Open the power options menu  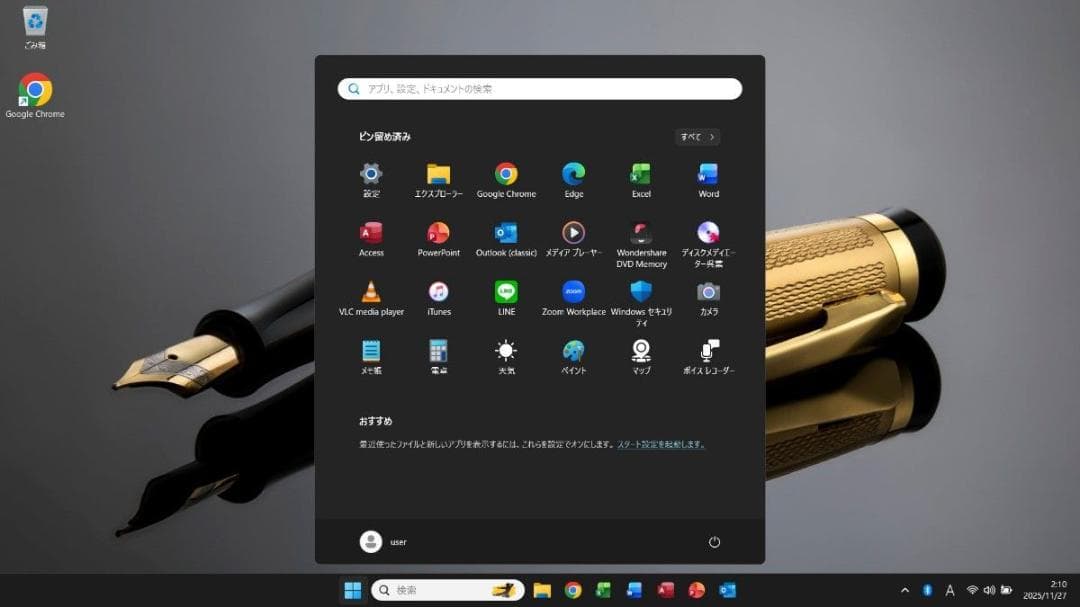point(713,541)
